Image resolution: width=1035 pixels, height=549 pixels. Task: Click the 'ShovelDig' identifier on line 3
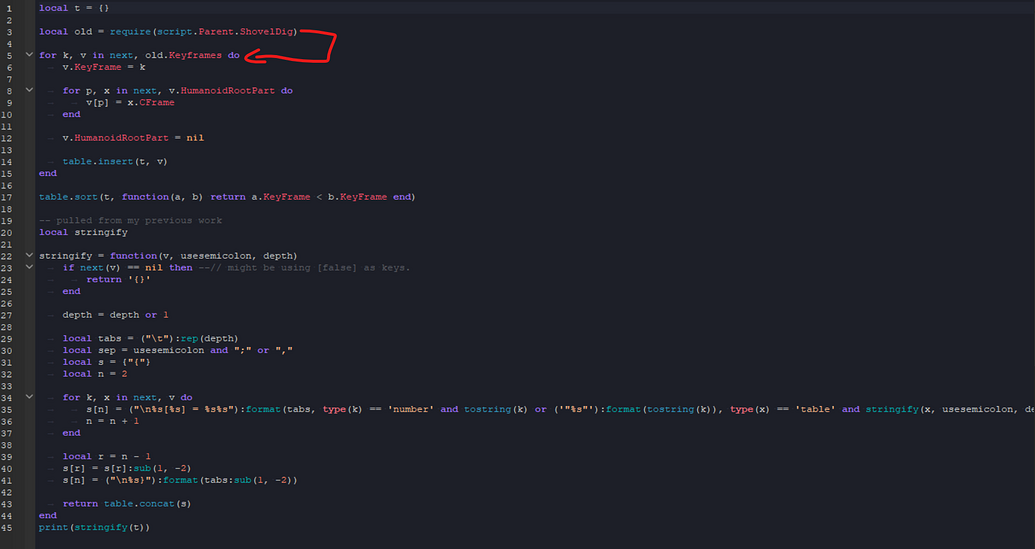(x=266, y=32)
